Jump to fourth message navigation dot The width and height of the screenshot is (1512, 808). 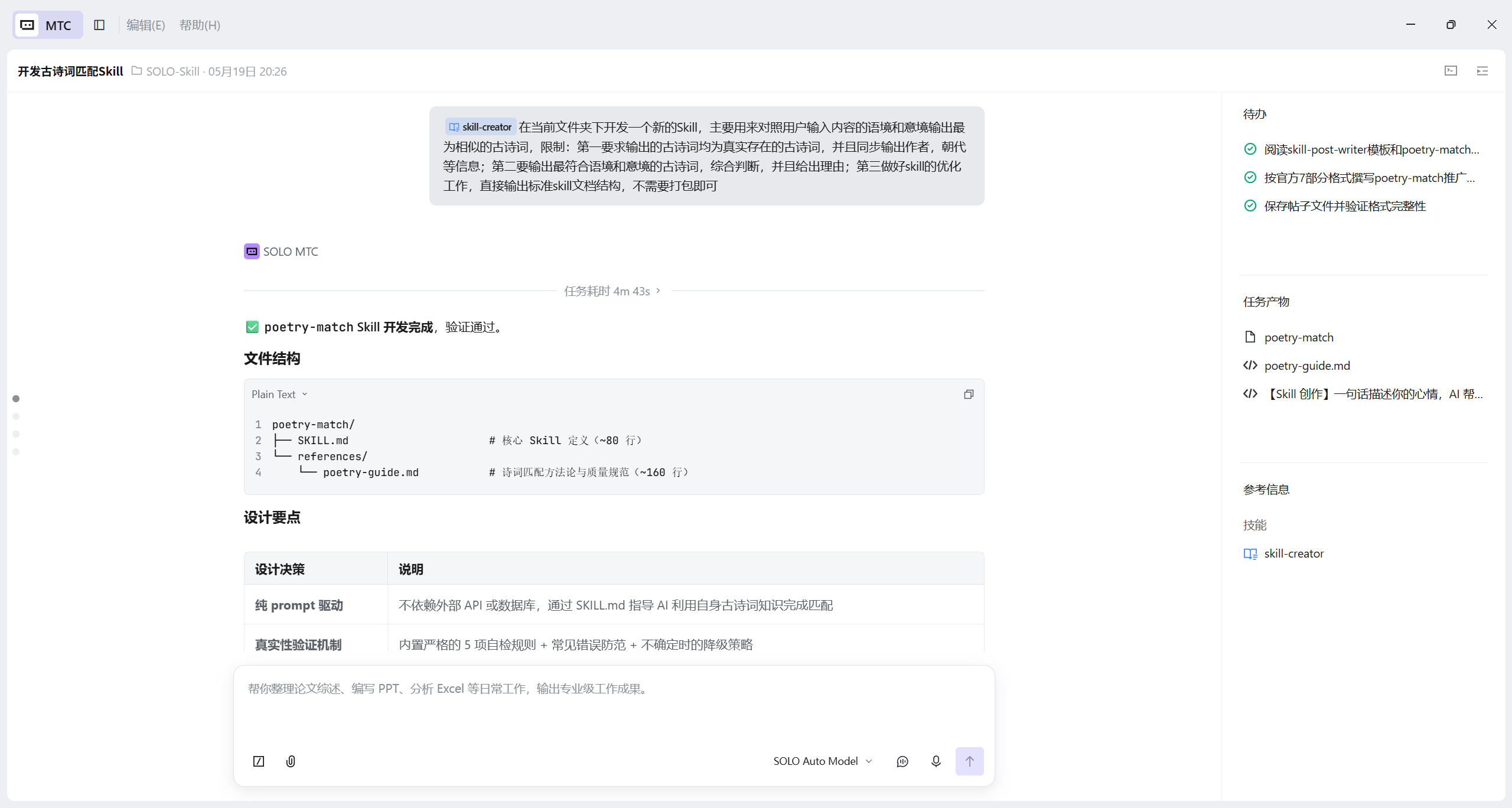tap(16, 452)
